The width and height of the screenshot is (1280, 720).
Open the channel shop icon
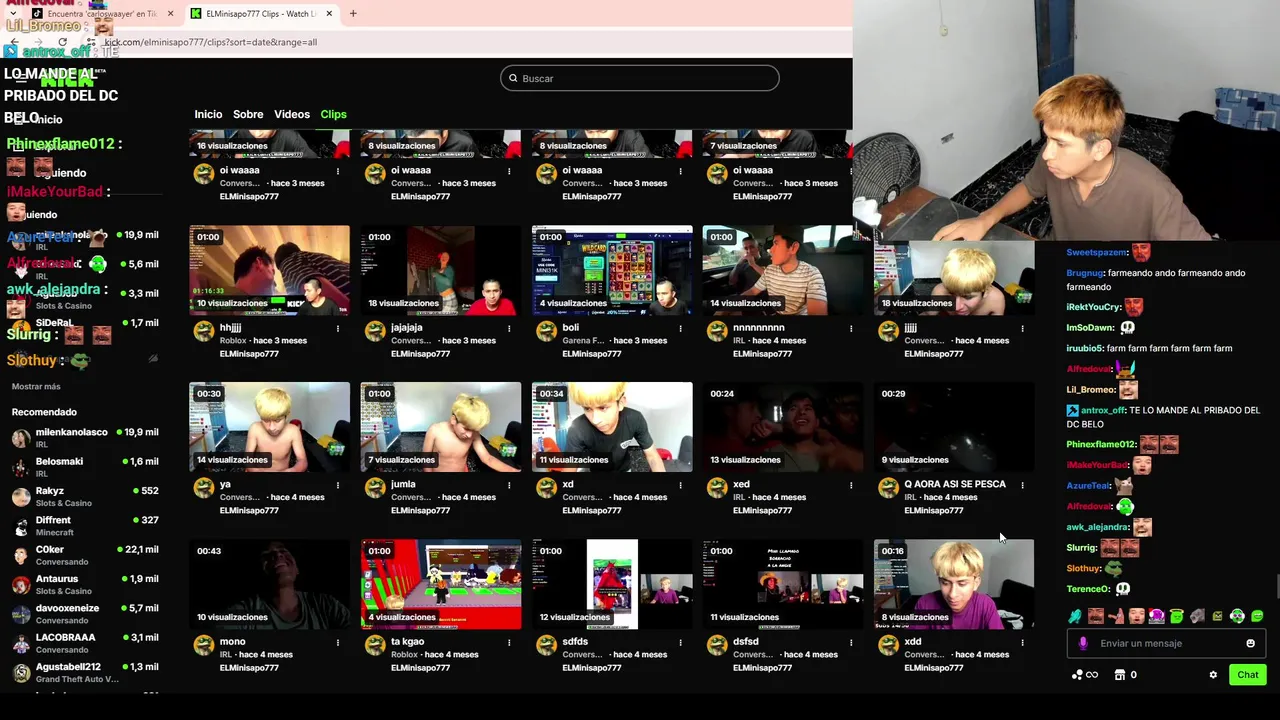tap(1120, 675)
